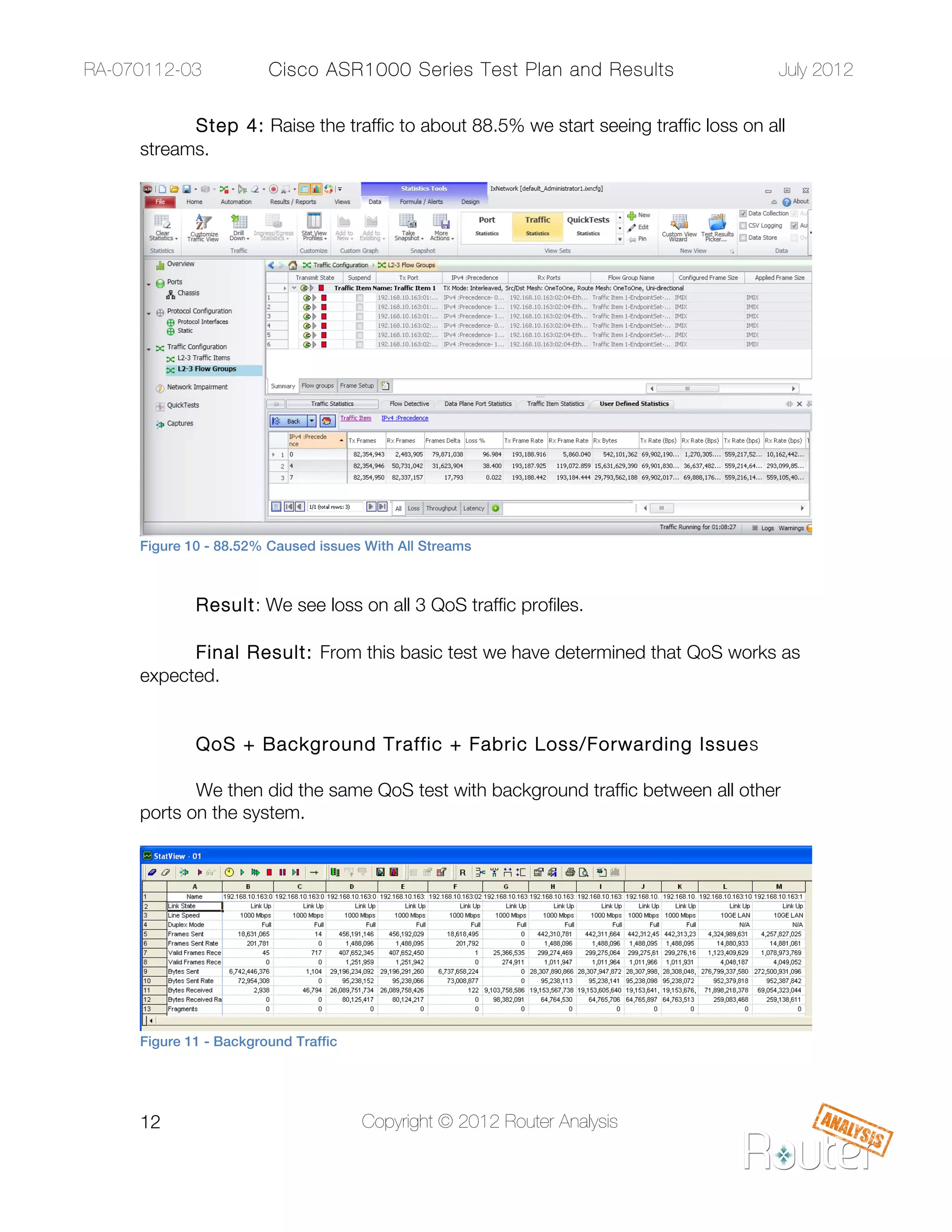Click Edit in View Sets
The height and width of the screenshot is (1232, 952).
pos(639,227)
